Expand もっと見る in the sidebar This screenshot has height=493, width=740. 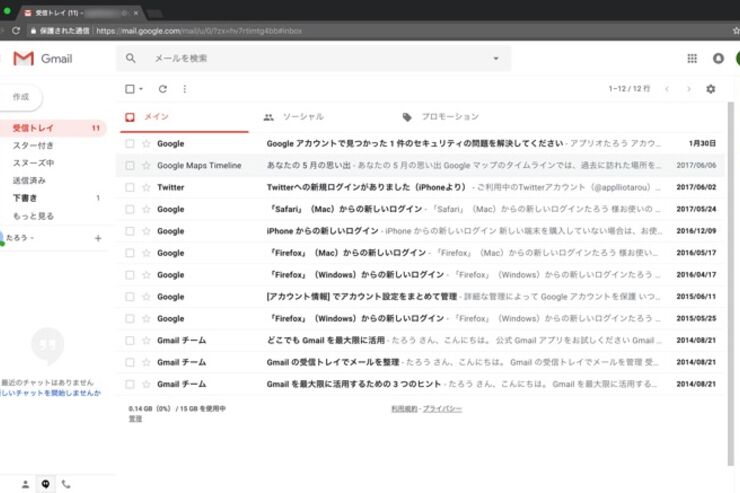click(x=33, y=216)
